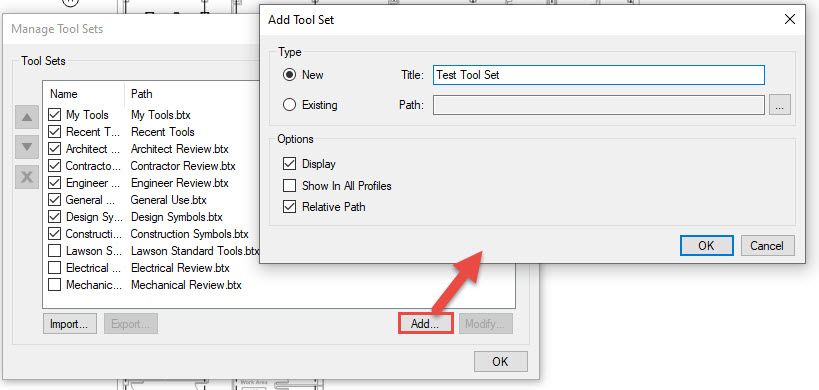Check the Electrical Review tool set
Image resolution: width=819 pixels, height=390 pixels.
tap(54, 268)
